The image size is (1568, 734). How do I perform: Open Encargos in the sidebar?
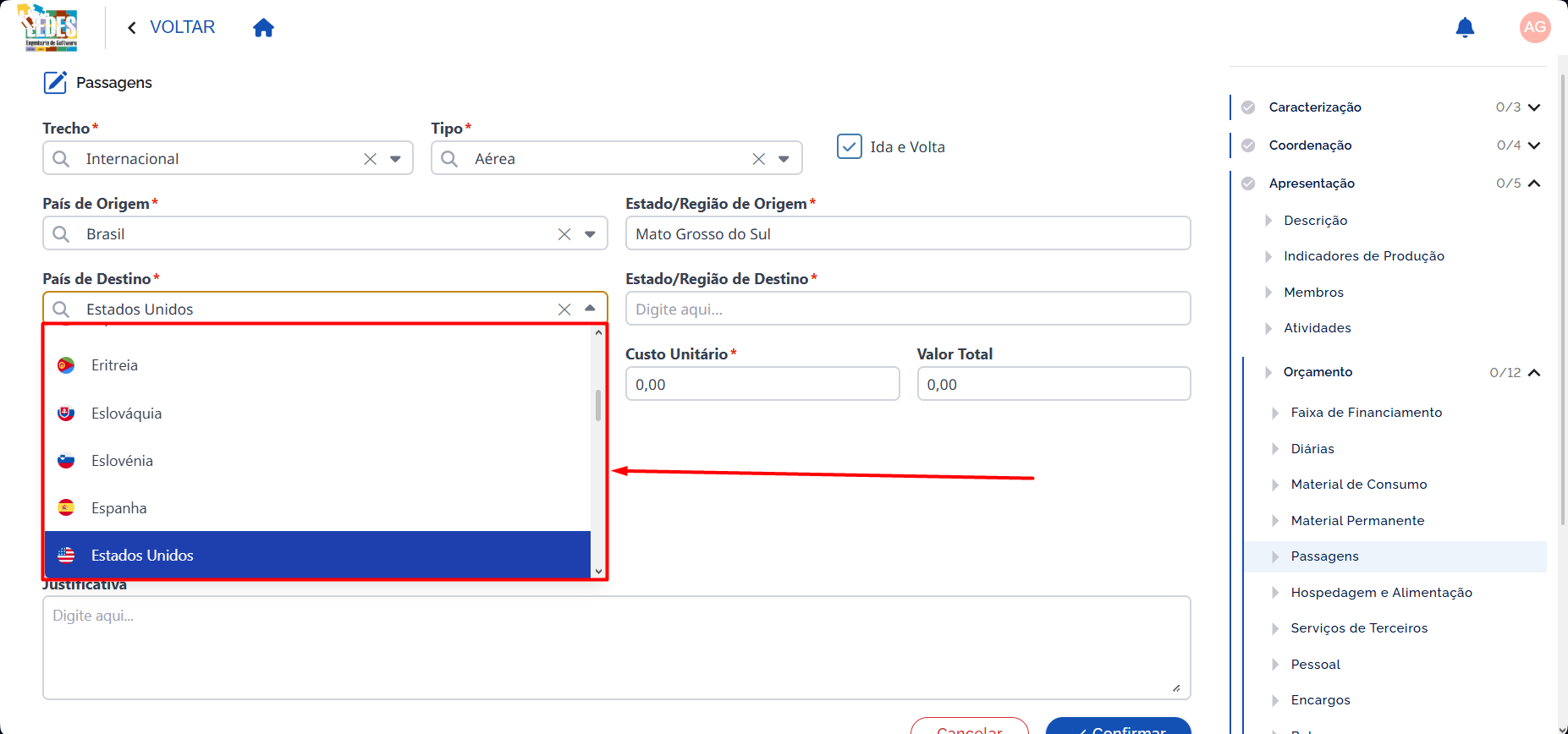tap(1320, 700)
